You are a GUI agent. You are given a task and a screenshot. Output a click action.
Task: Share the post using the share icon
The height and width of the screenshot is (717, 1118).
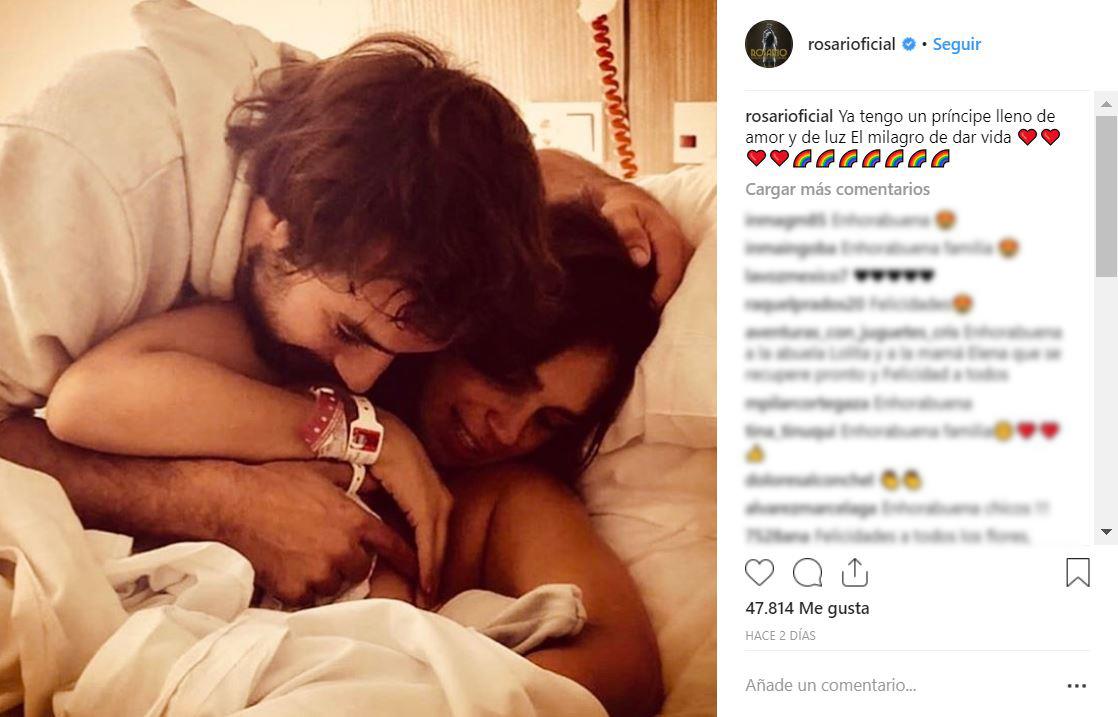click(854, 572)
